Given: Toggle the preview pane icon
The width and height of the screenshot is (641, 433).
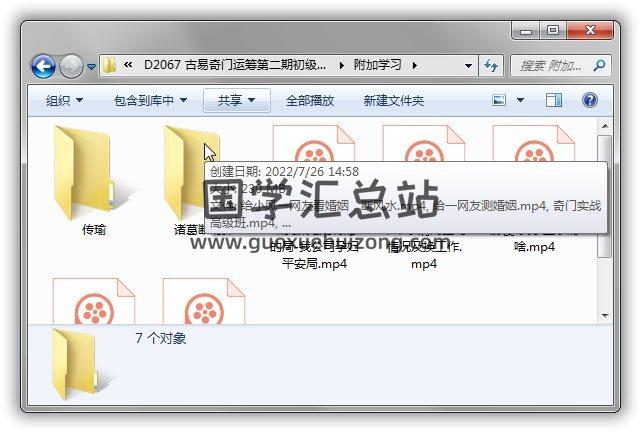Looking at the screenshot, I should click(x=554, y=100).
